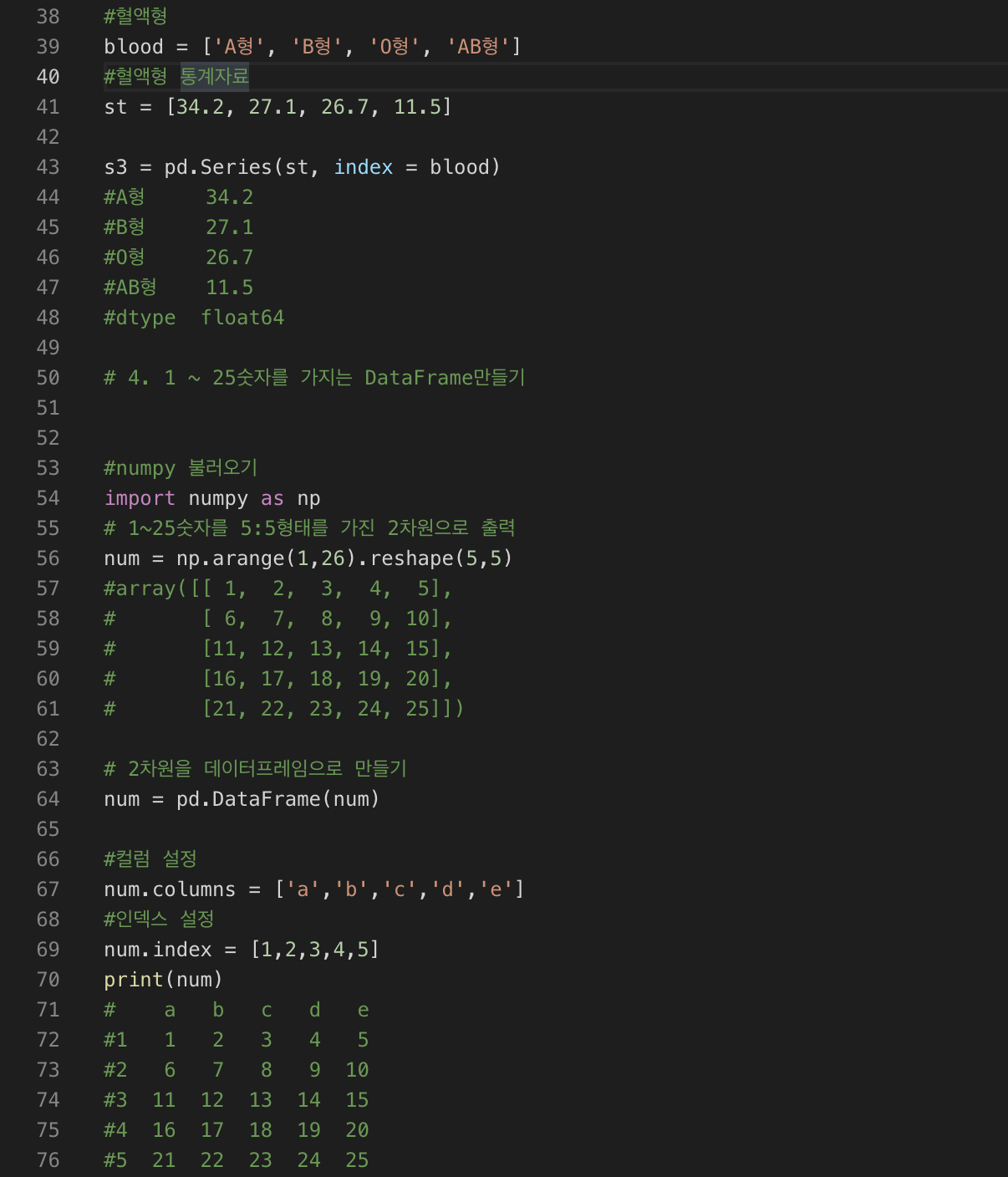Click the 'blood' variable on line 39
Image resolution: width=1008 pixels, height=1177 pixels.
point(134,47)
